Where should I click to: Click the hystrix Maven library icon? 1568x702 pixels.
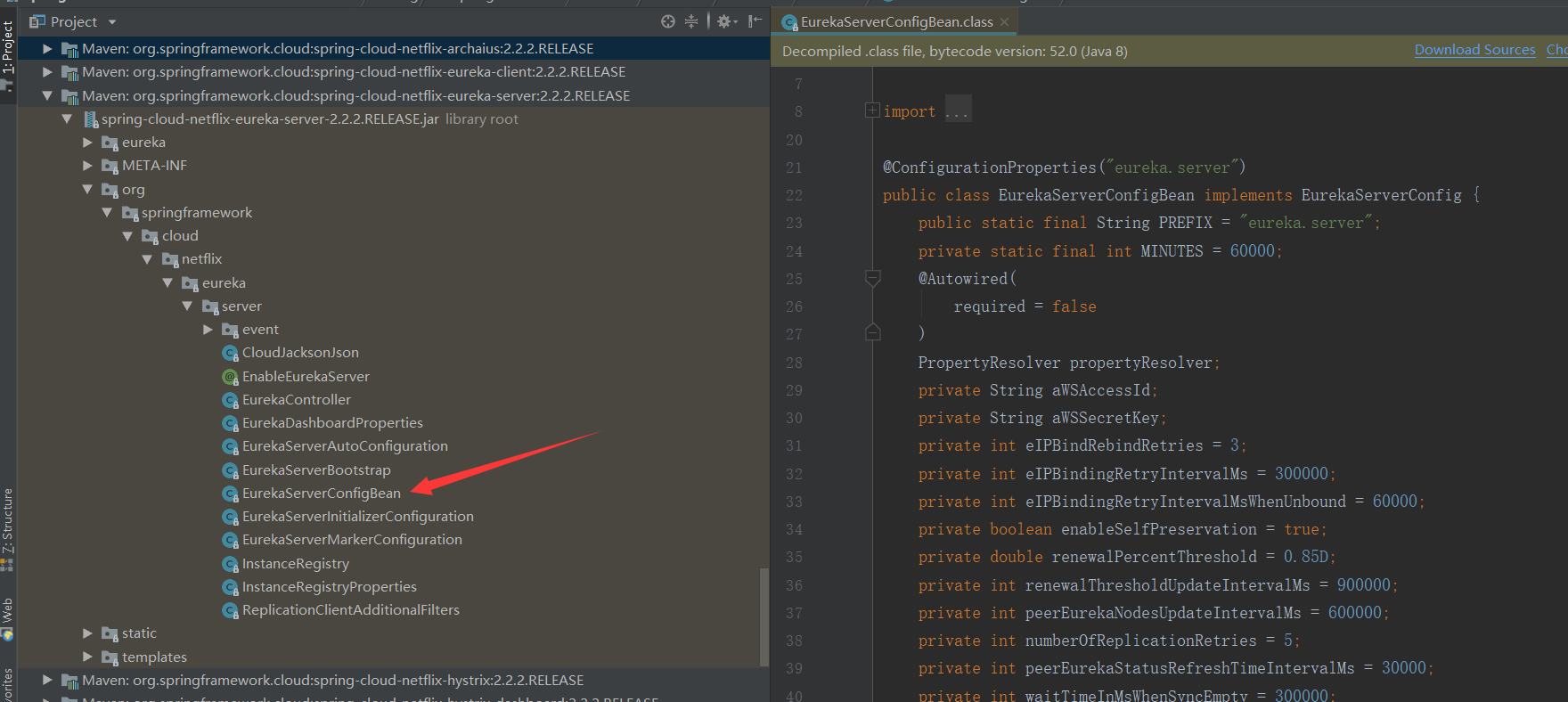tap(69, 681)
